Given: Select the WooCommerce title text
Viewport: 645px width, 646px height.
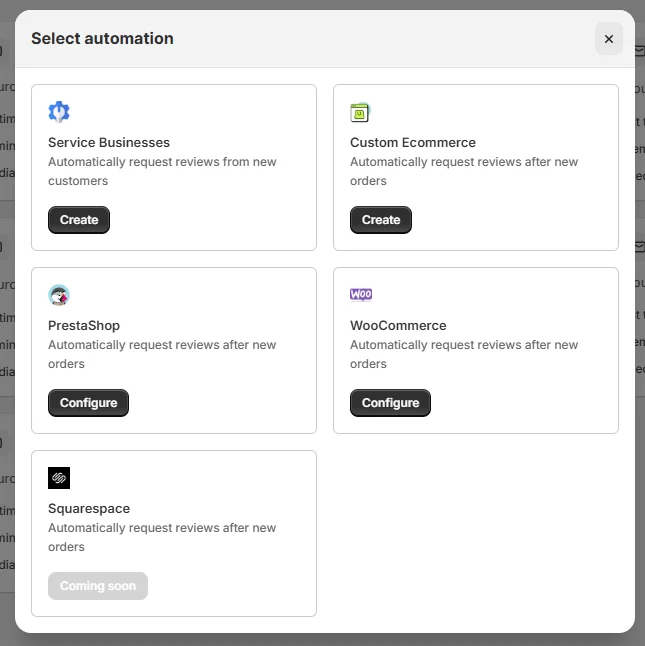Looking at the screenshot, I should click(x=398, y=325).
